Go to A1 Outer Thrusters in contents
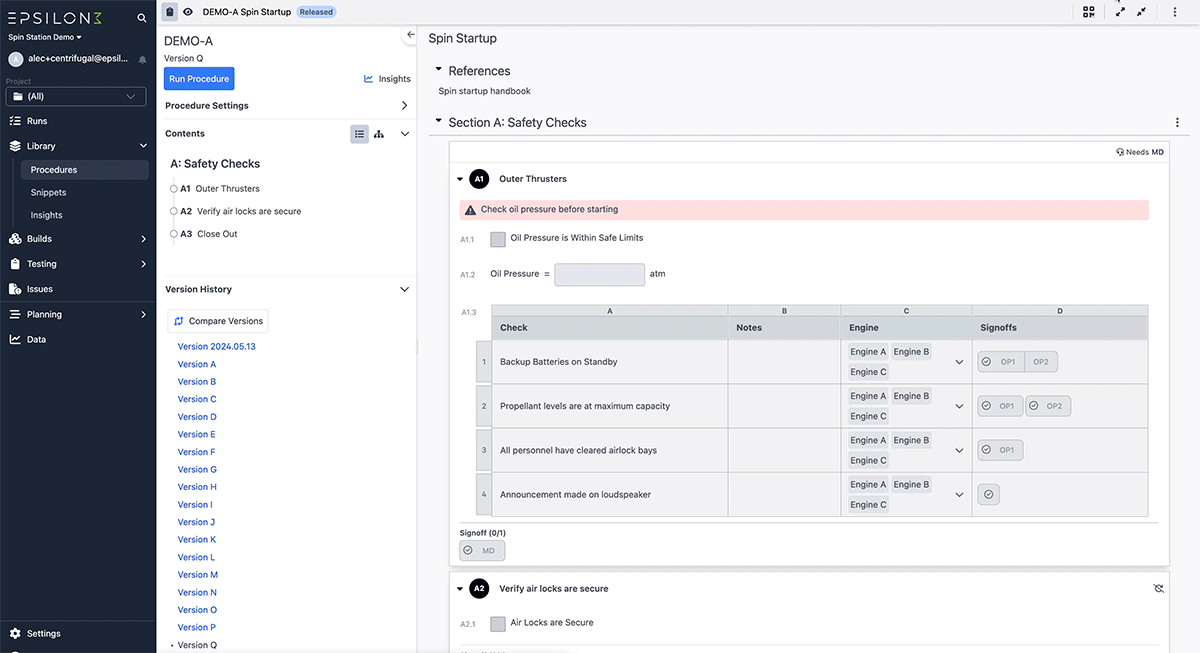This screenshot has width=1200, height=653. [220, 189]
